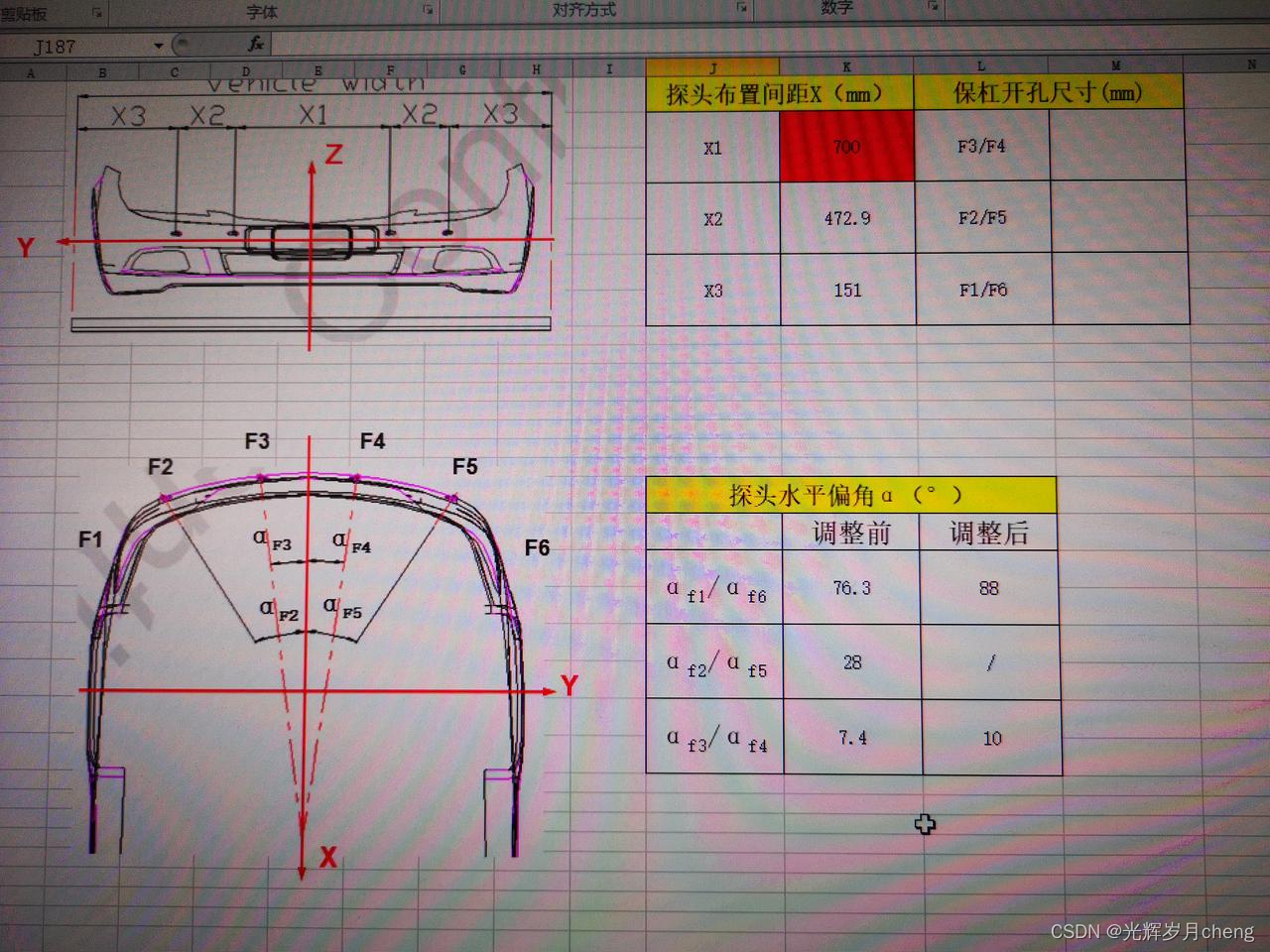Image resolution: width=1270 pixels, height=952 pixels.
Task: Select column J header
Action: coord(712,67)
